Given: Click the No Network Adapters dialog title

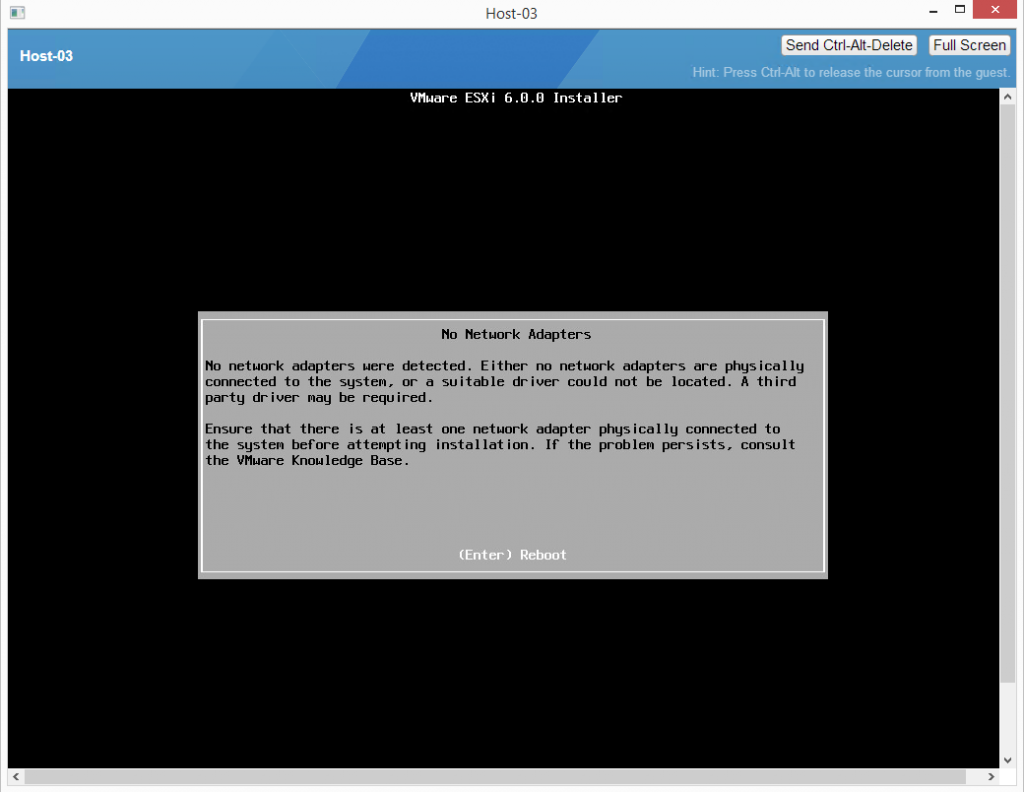Looking at the screenshot, I should 516,334.
